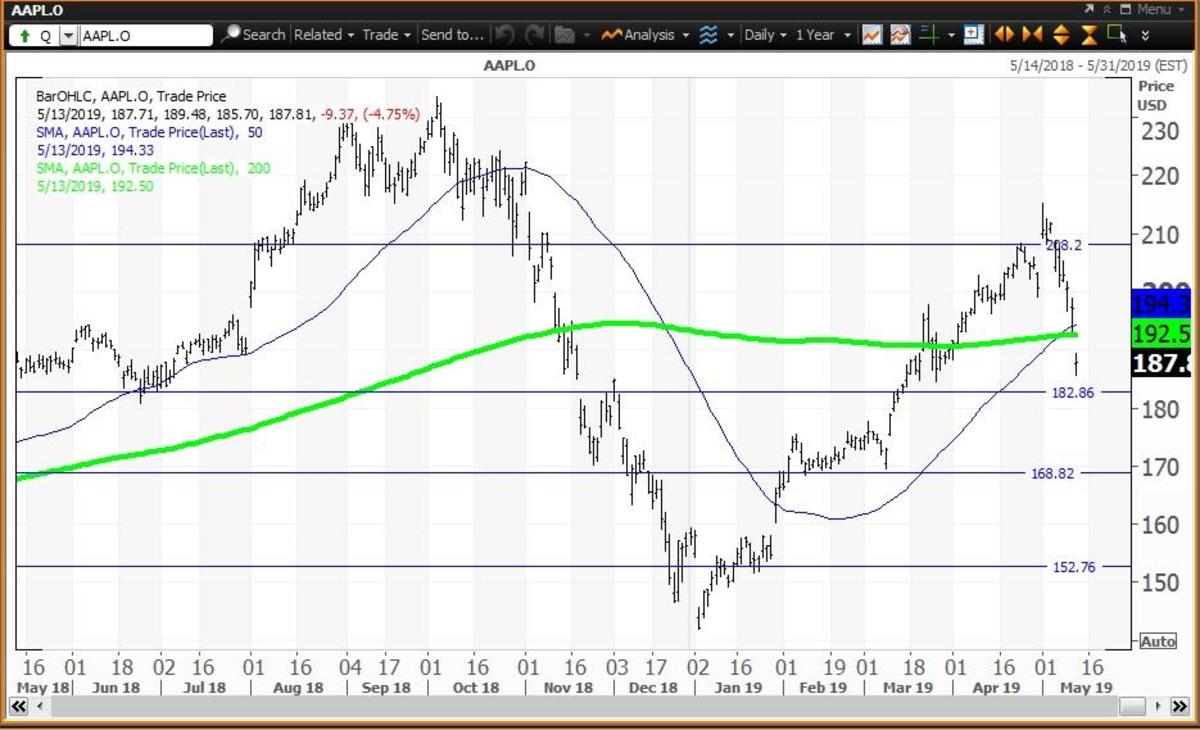
Task: Expand the chart vertically with orange arrows
Action: [1061, 35]
